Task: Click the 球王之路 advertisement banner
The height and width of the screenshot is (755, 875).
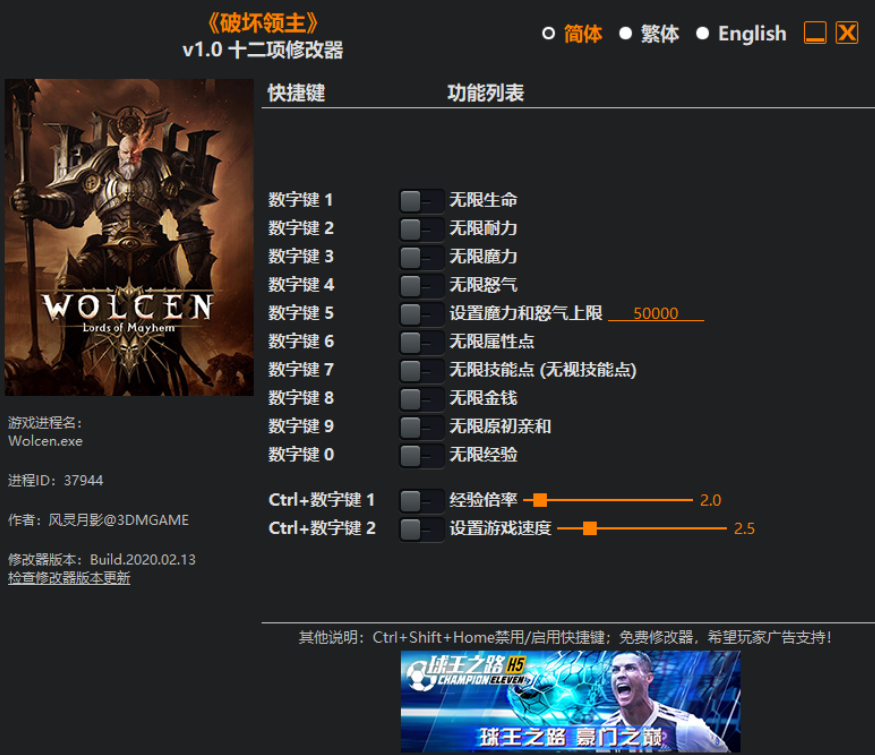Action: (570, 701)
